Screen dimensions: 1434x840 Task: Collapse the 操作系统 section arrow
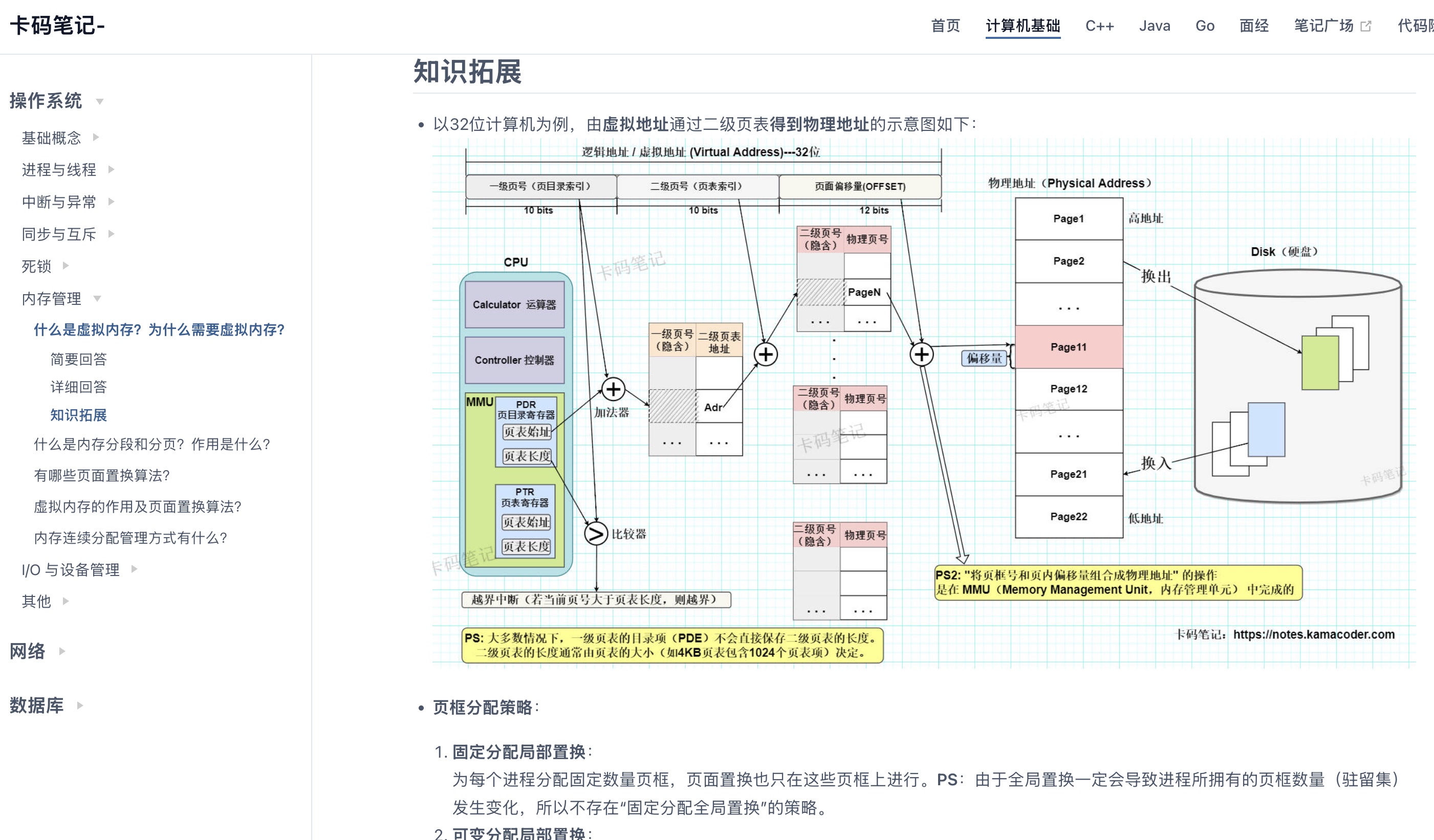100,102
